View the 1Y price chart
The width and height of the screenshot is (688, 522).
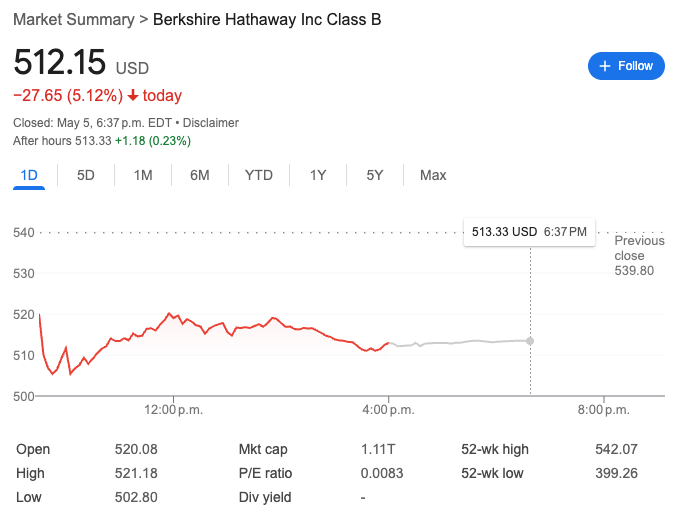[x=318, y=175]
